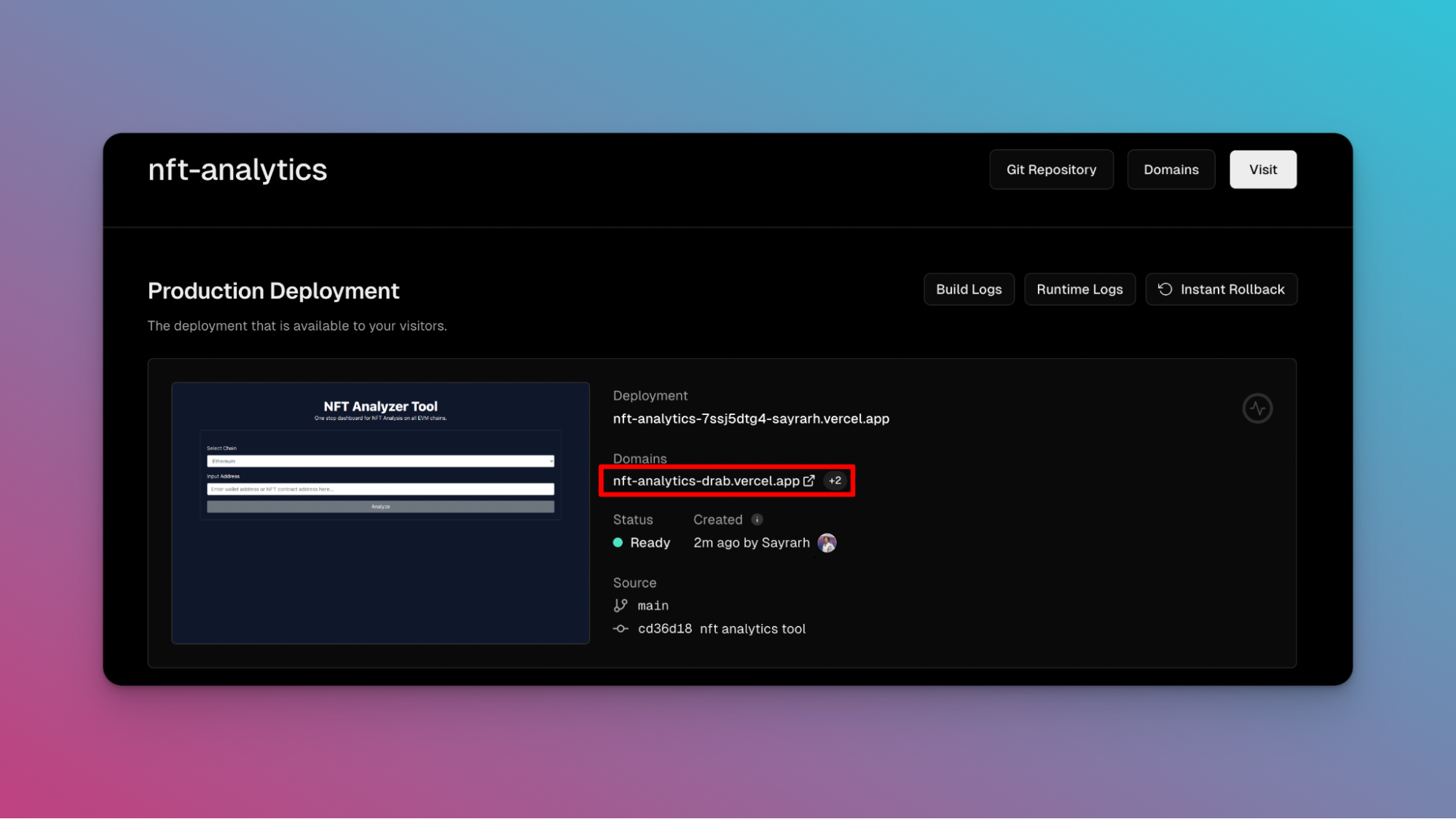This screenshot has height=819, width=1456.
Task: Click the commit message 'nft analytics tool'
Action: click(752, 629)
